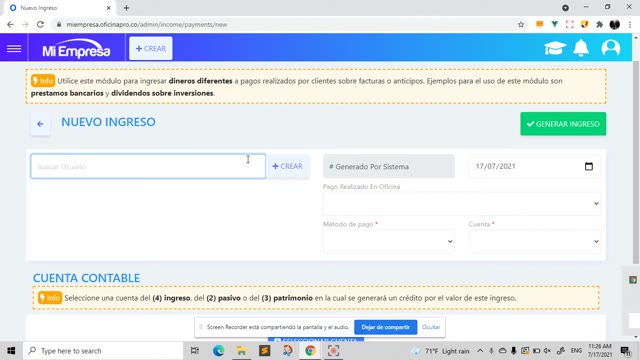Open the user profile avatar
This screenshot has height=360, width=640.
click(611, 48)
